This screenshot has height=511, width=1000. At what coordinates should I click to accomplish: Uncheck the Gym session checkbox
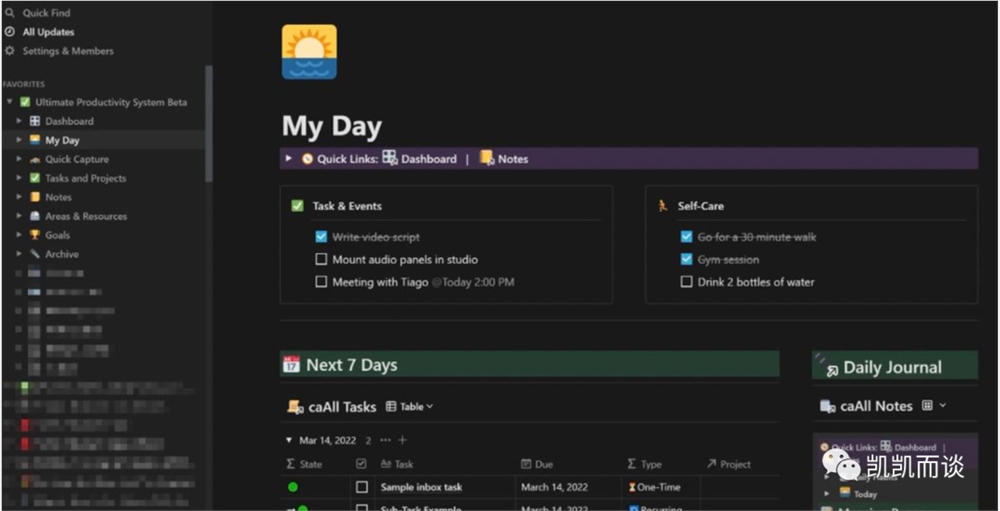pos(686,260)
